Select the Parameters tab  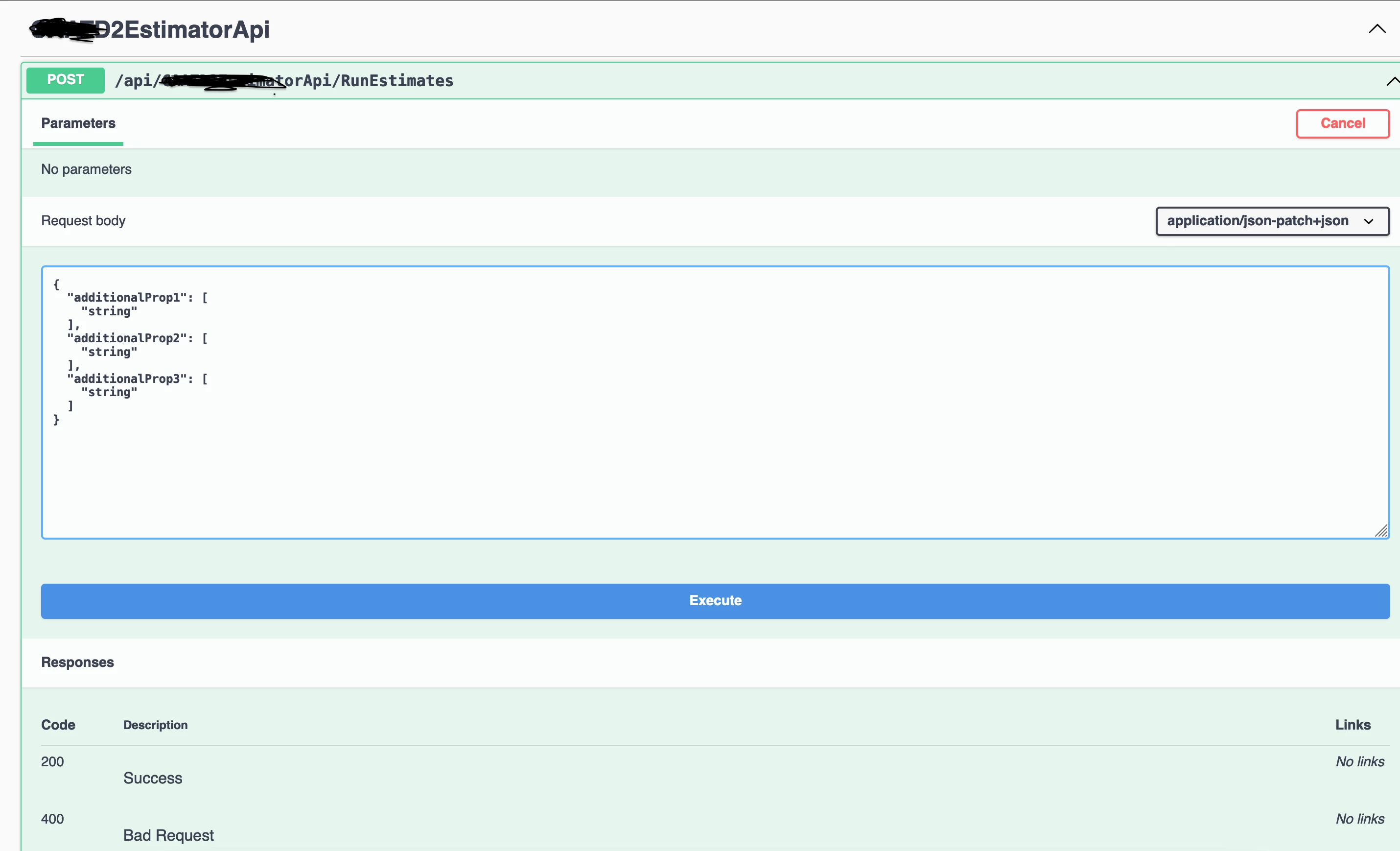[78, 123]
